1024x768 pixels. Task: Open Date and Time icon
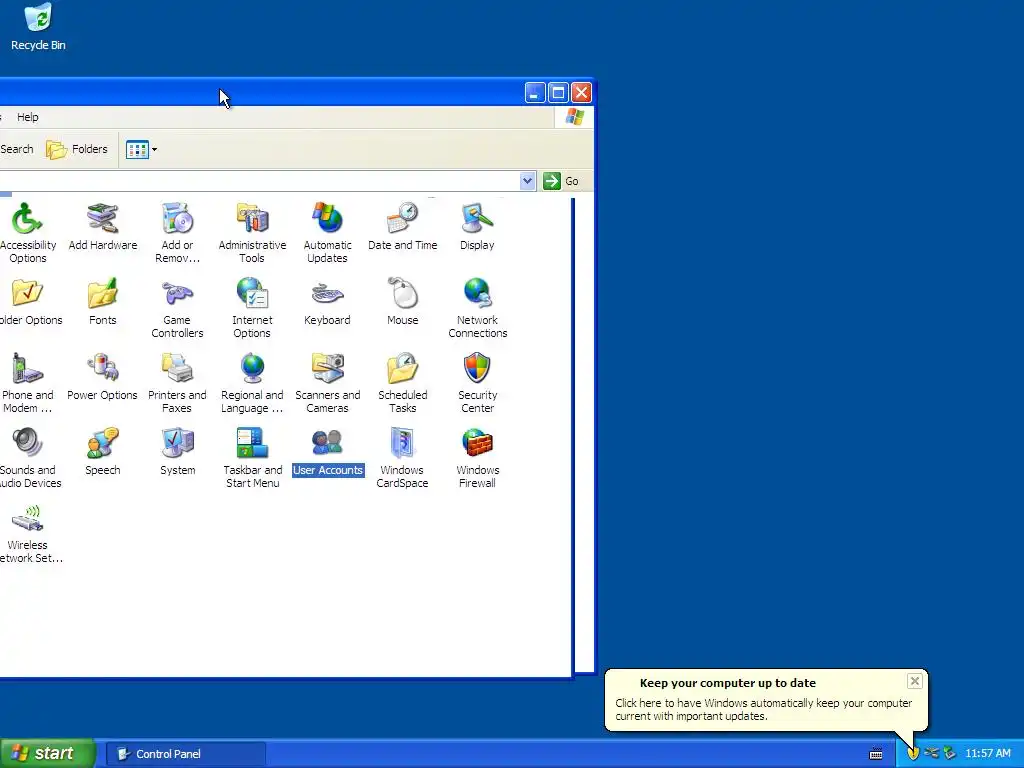[x=402, y=226]
